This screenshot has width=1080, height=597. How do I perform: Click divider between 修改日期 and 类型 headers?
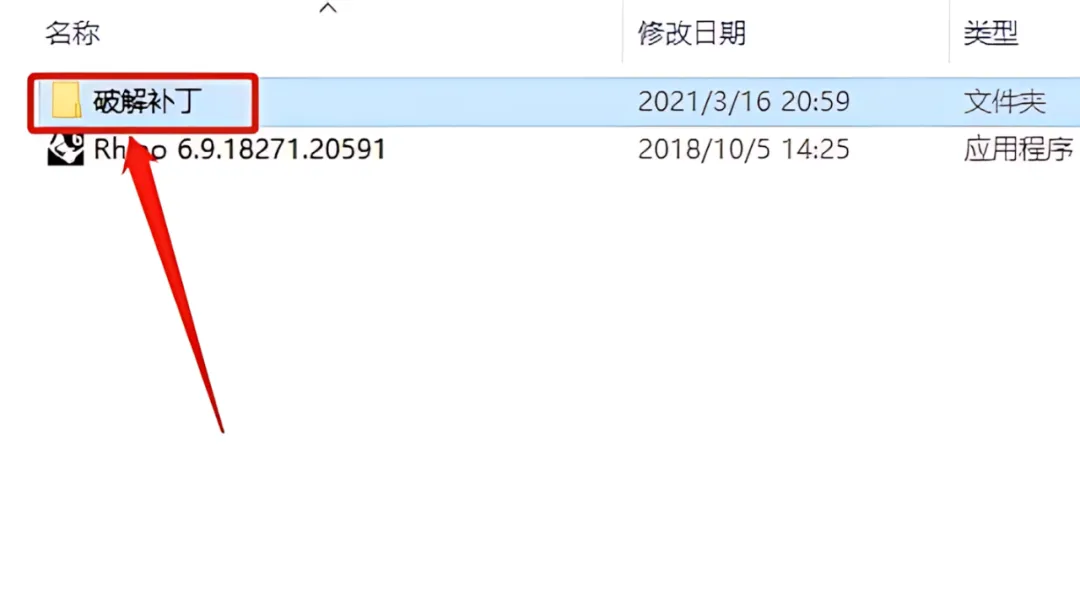[949, 32]
